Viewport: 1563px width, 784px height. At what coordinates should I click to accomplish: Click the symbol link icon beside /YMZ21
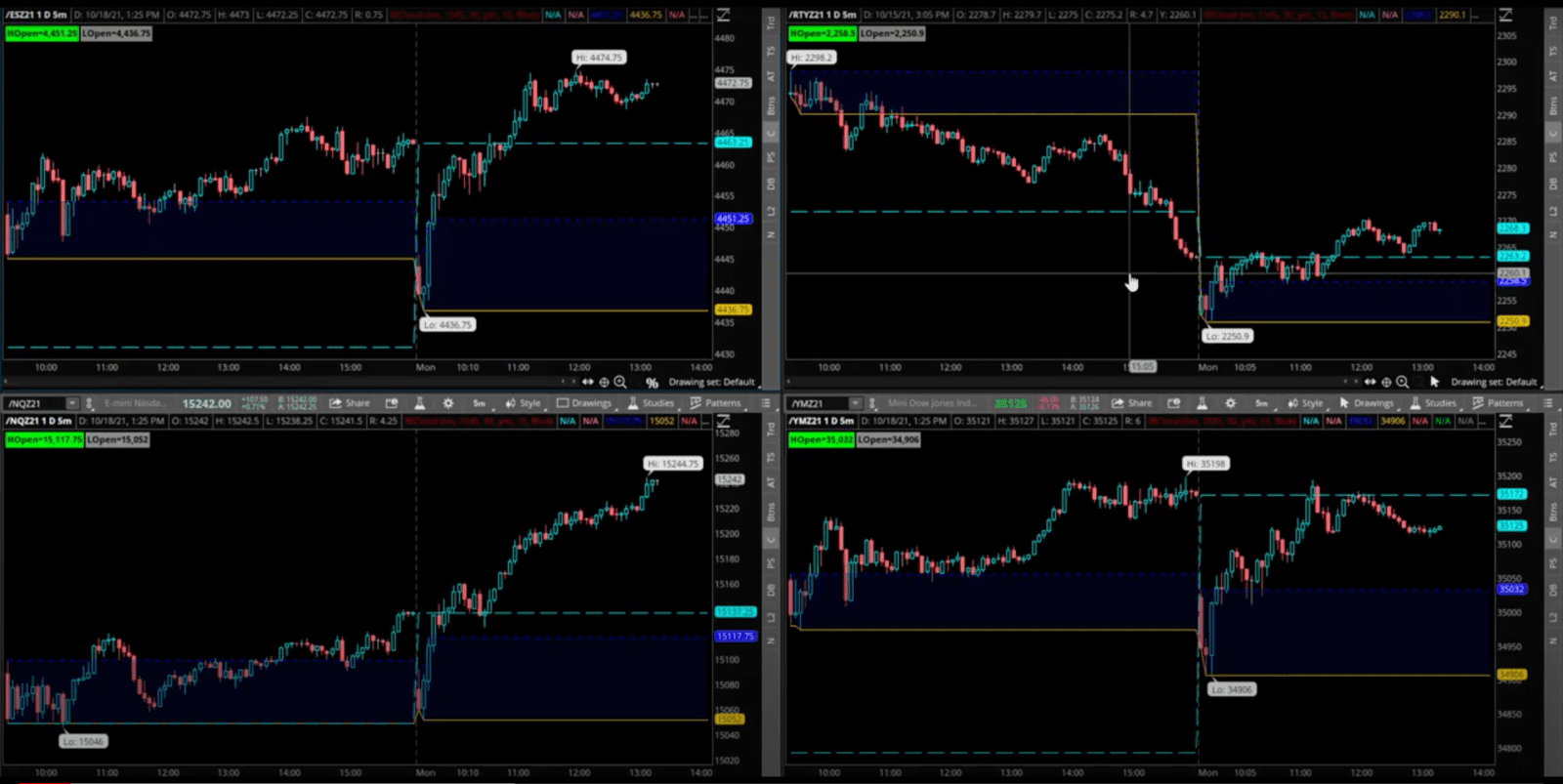click(871, 403)
